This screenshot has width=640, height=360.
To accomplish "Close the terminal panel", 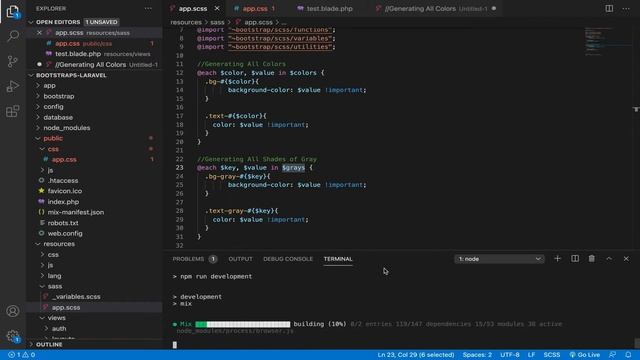I will click(626, 259).
